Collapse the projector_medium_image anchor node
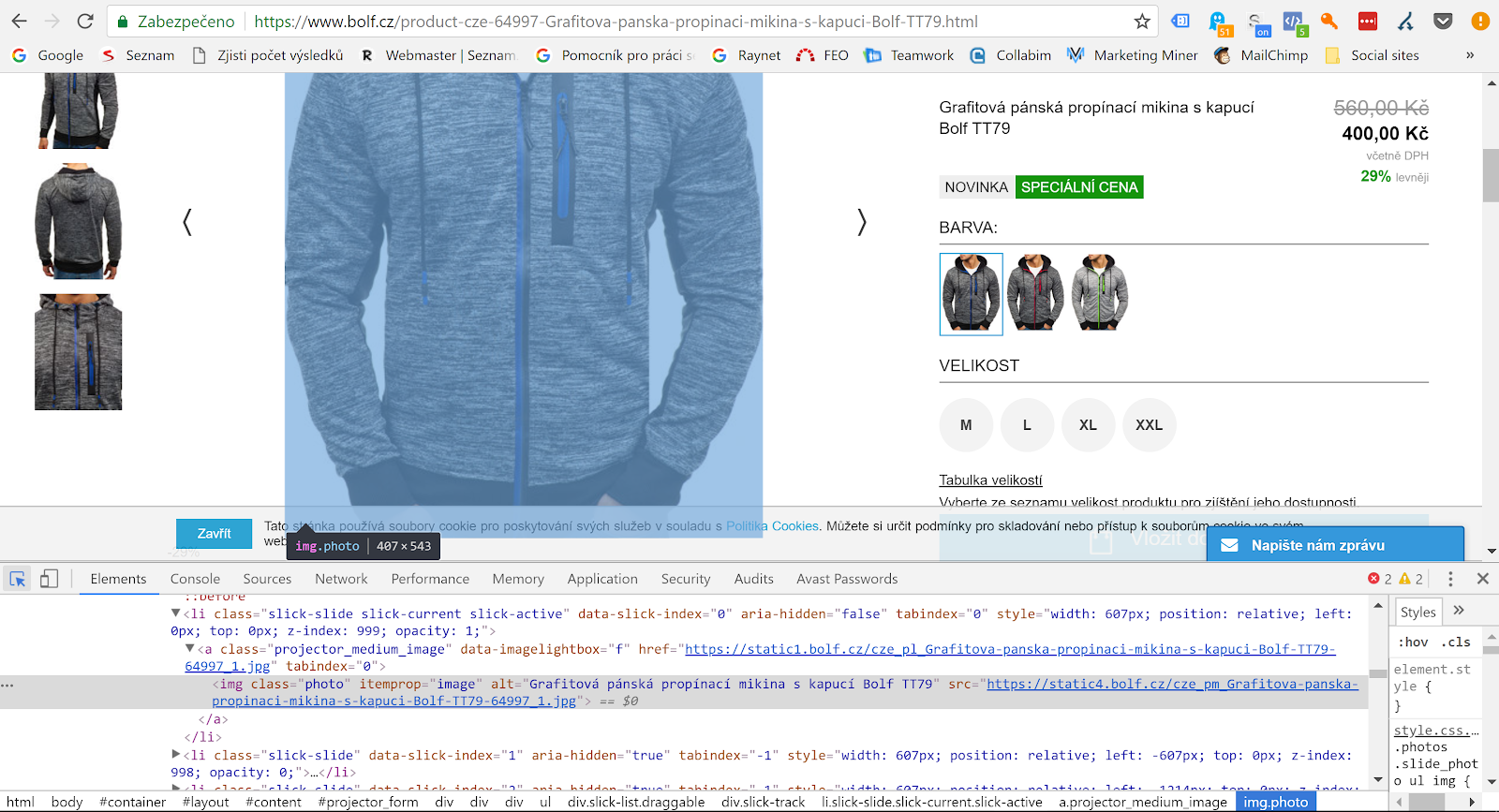The image size is (1499, 812). [190, 648]
